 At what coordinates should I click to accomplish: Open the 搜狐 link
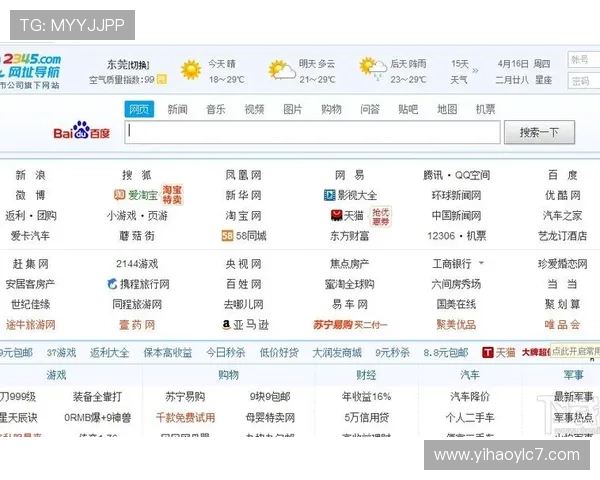click(137, 175)
